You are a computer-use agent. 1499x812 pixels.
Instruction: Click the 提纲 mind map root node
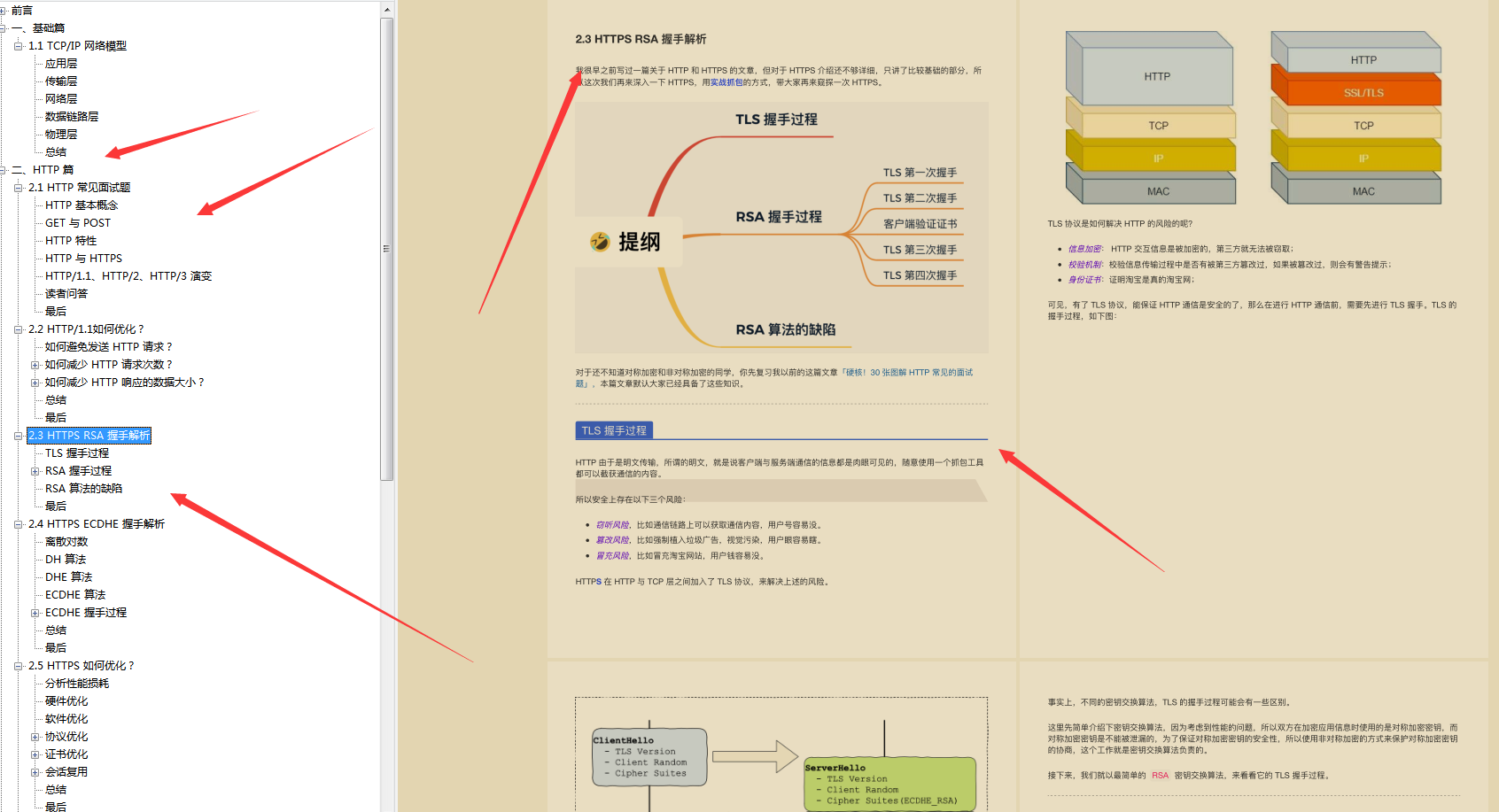point(628,242)
